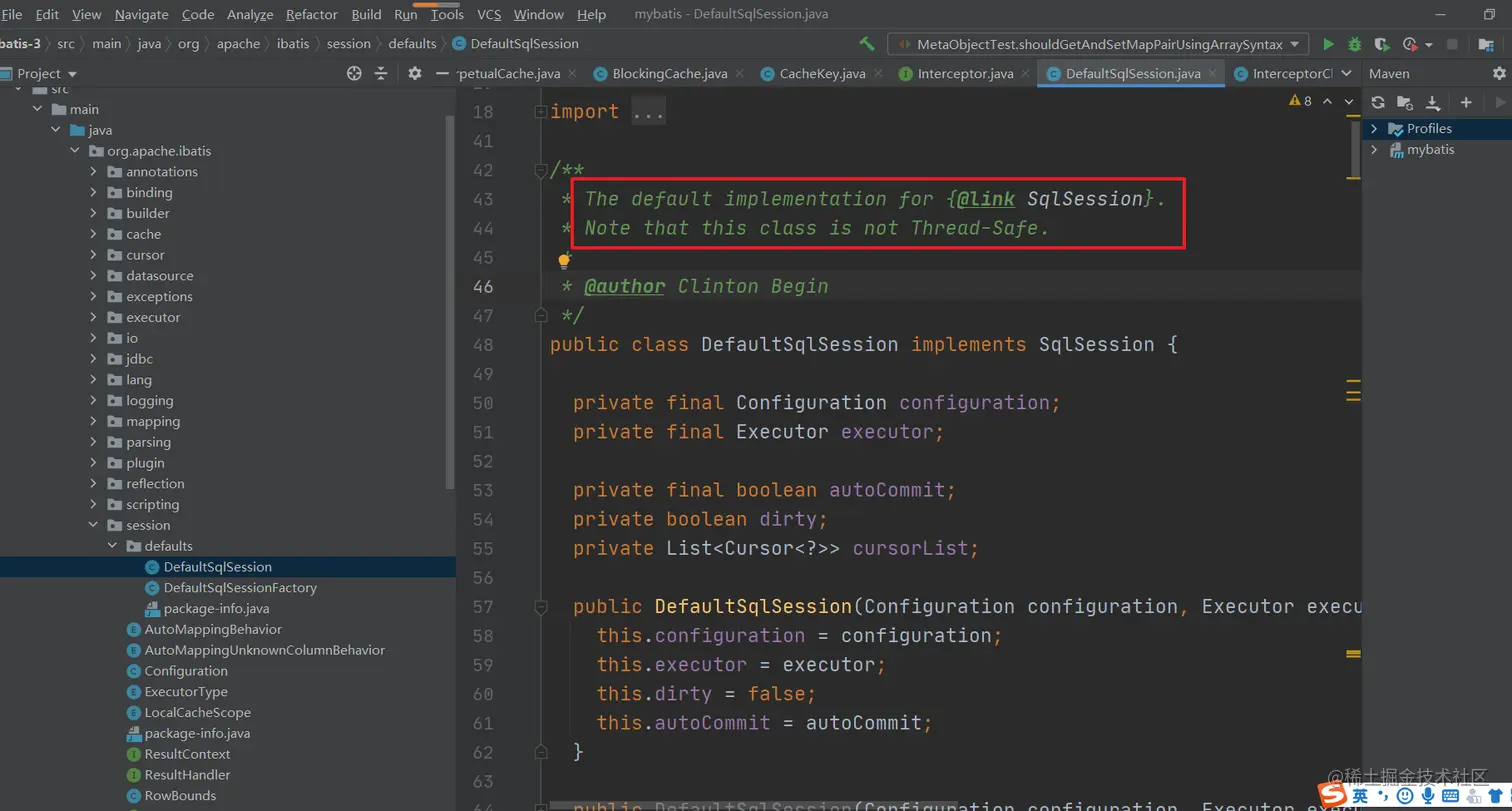Collapse all in the Project panel header
The image size is (1512, 811).
[x=381, y=73]
